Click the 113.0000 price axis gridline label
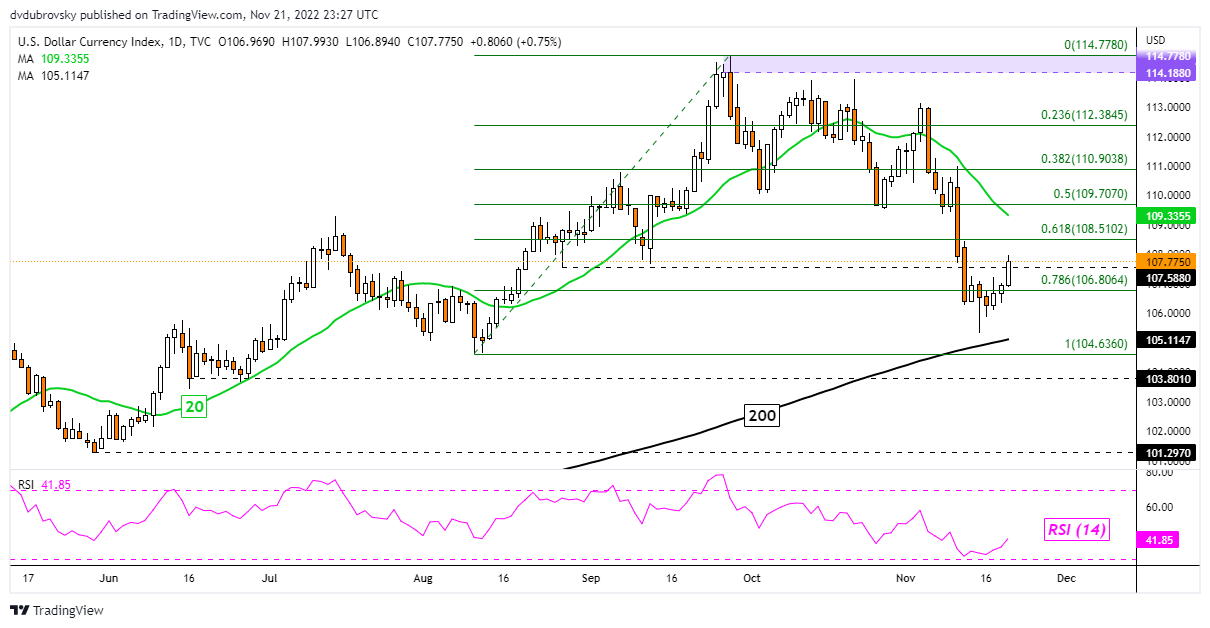 pos(1169,107)
